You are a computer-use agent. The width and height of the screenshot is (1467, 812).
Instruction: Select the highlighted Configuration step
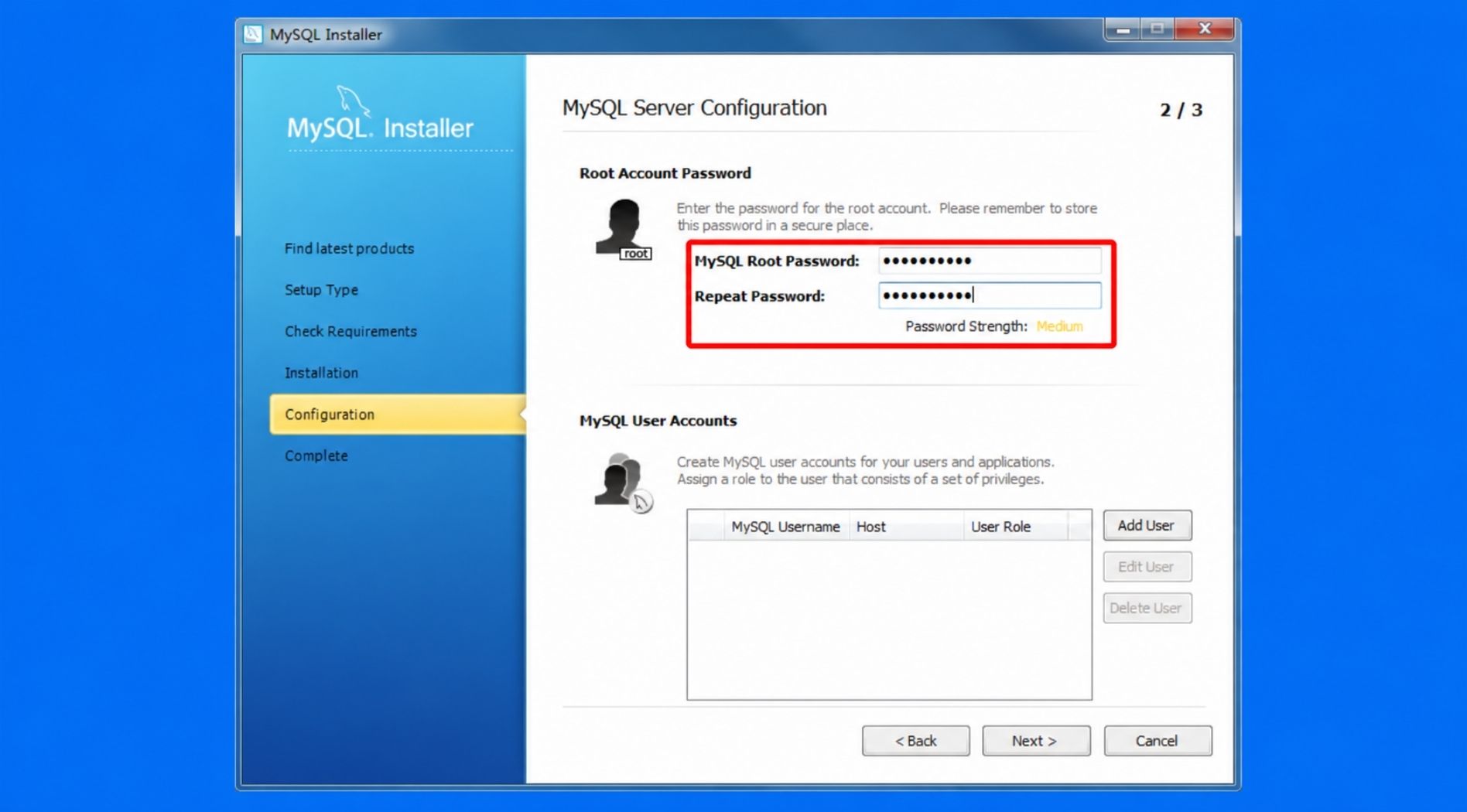coord(398,415)
